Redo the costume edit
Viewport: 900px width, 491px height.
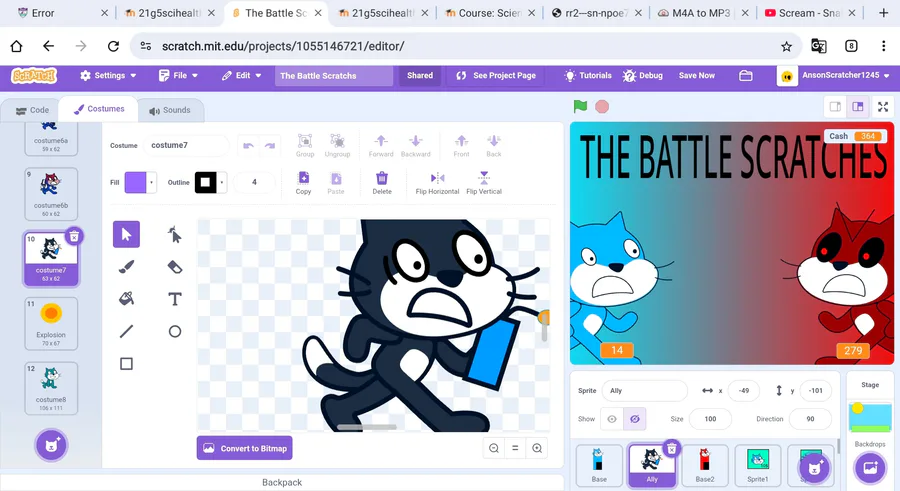pyautogui.click(x=270, y=145)
